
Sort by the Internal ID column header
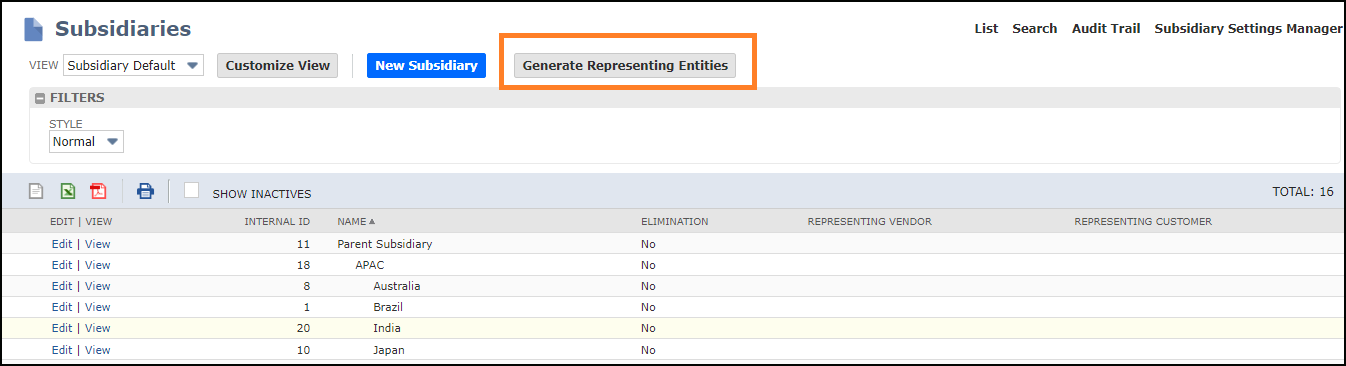coord(277,221)
